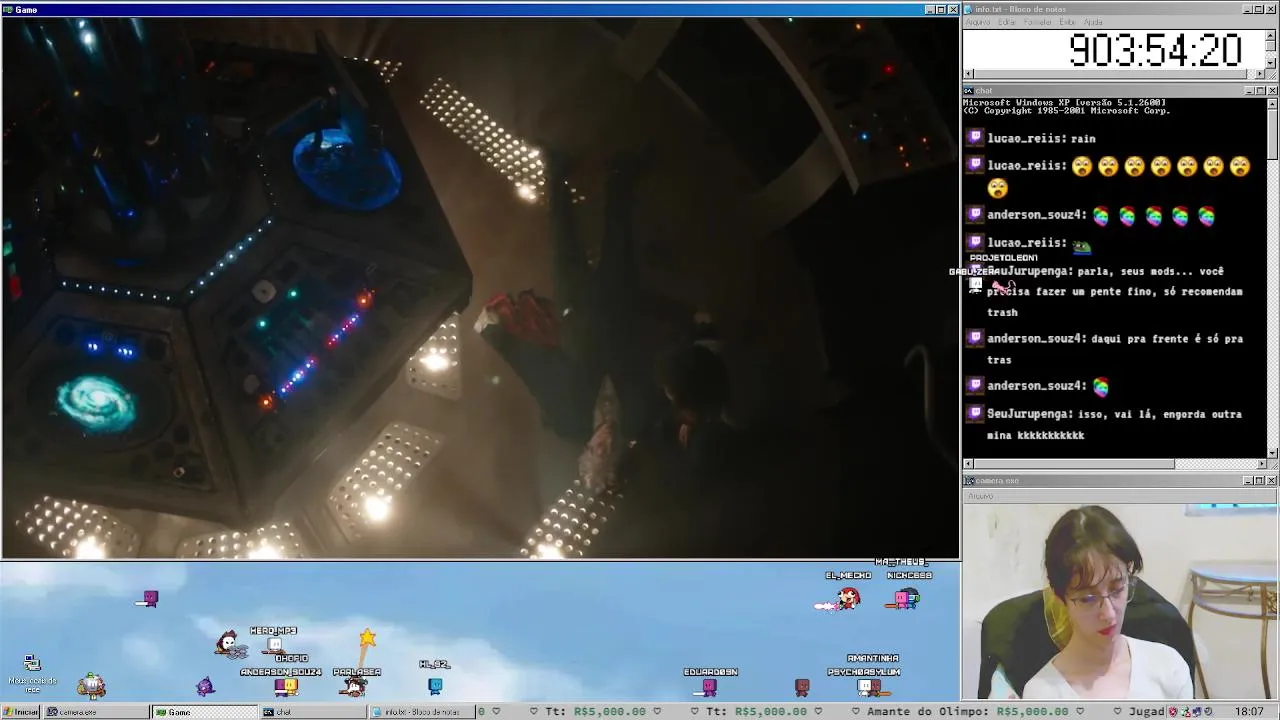Image resolution: width=1280 pixels, height=720 pixels.
Task: Switch to the chat taskbar button
Action: tap(313, 712)
